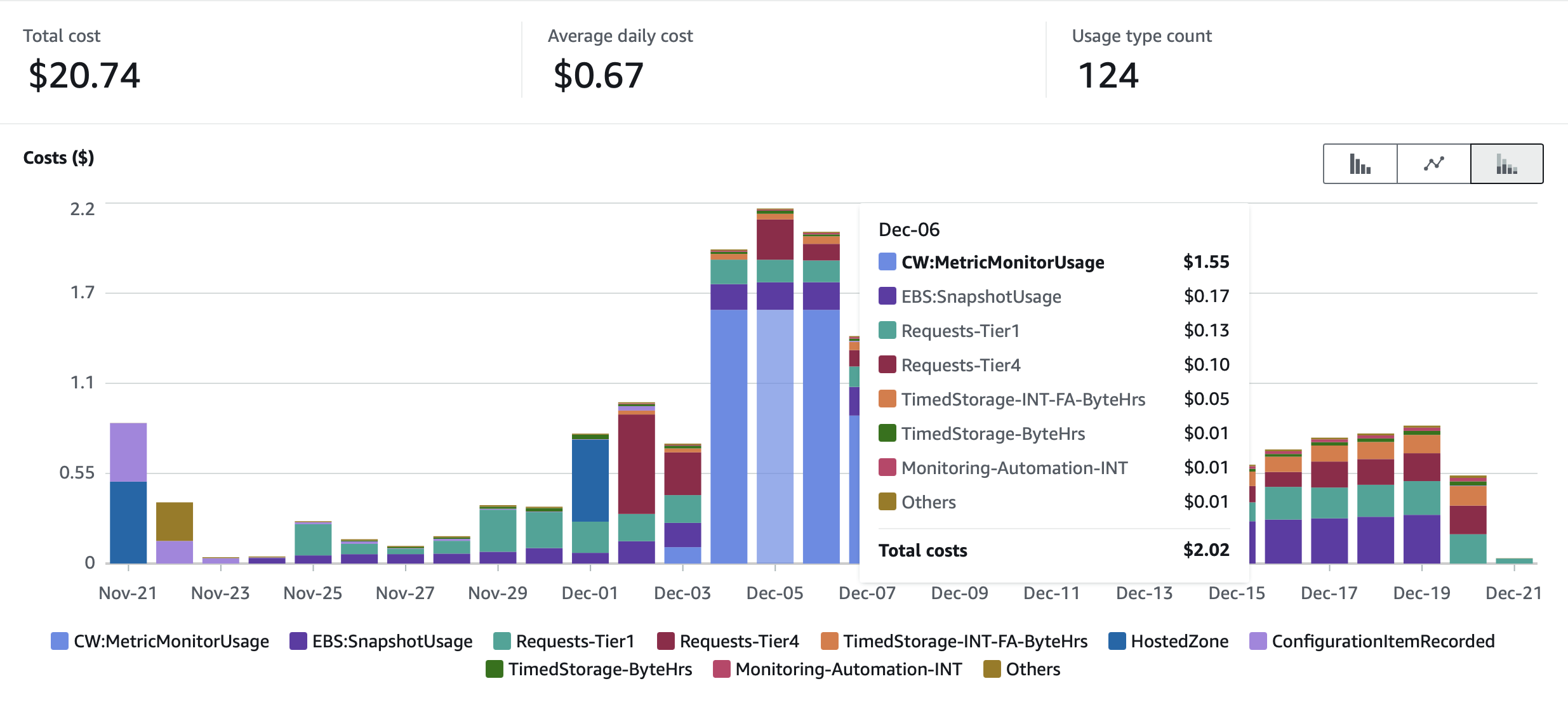The image size is (1568, 707).
Task: Click CW:MetricMonitorUsage legend label below chart
Action: pos(171,641)
